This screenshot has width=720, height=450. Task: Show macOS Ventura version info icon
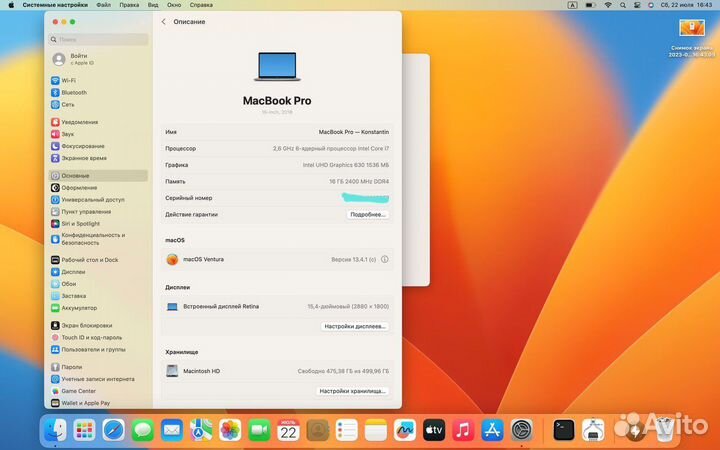tap(385, 259)
